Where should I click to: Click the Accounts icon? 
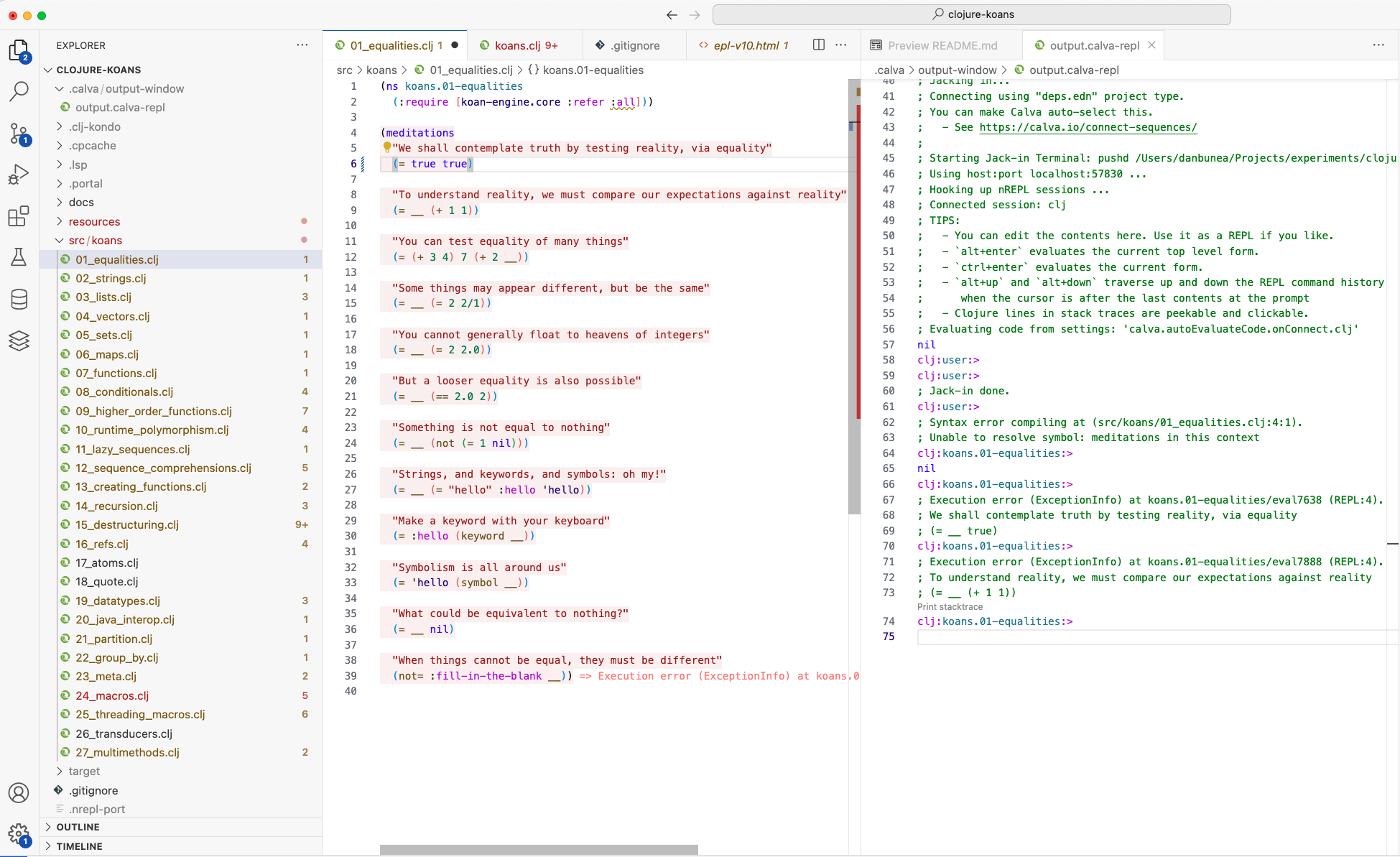[19, 793]
